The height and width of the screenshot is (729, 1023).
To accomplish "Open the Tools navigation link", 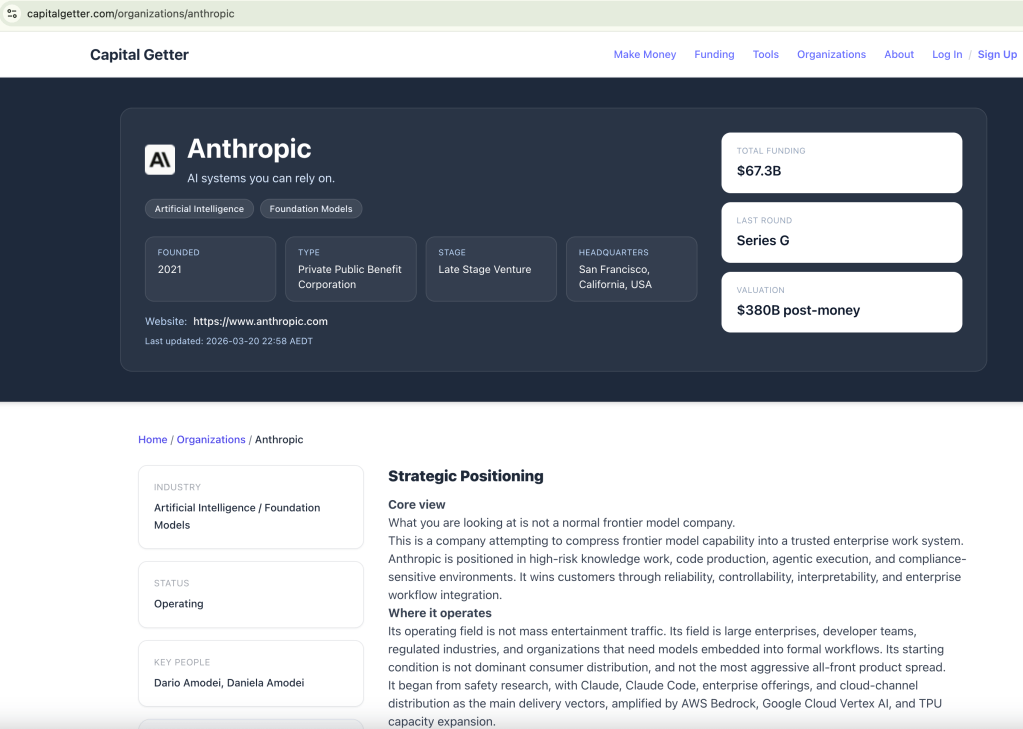I will coord(765,55).
